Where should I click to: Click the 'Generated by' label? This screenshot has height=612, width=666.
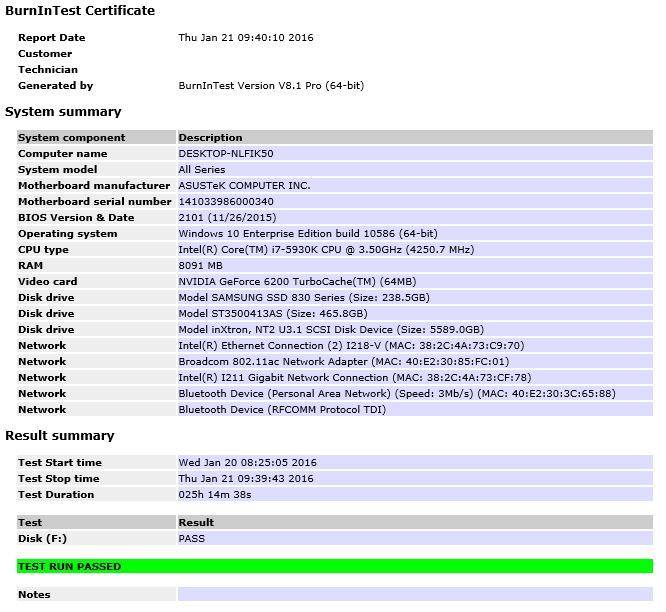pyautogui.click(x=56, y=86)
